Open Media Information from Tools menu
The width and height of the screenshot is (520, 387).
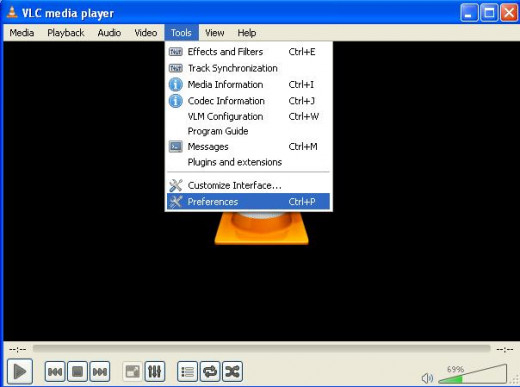point(248,84)
